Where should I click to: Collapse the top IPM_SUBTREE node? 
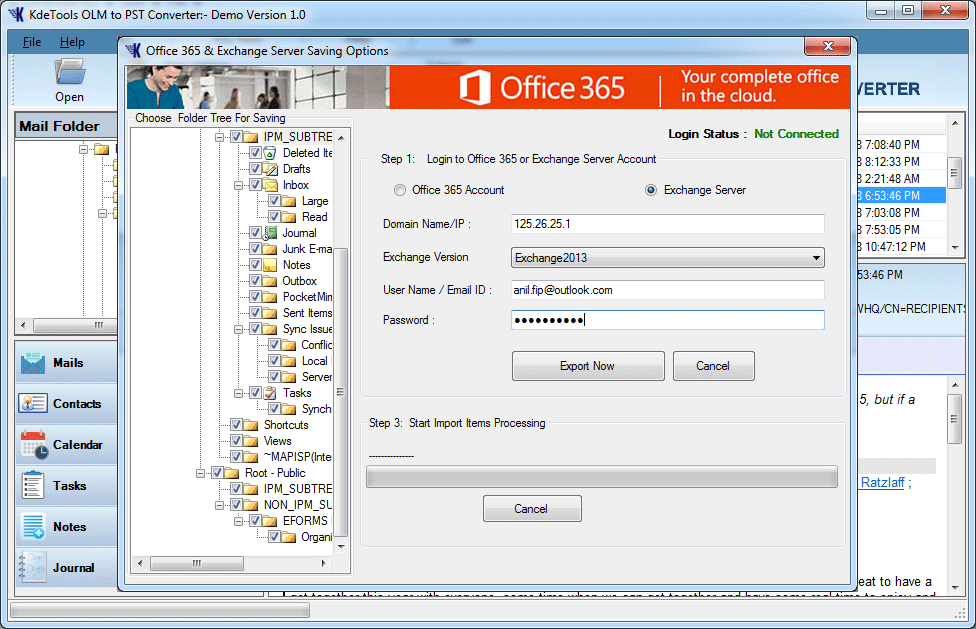219,137
